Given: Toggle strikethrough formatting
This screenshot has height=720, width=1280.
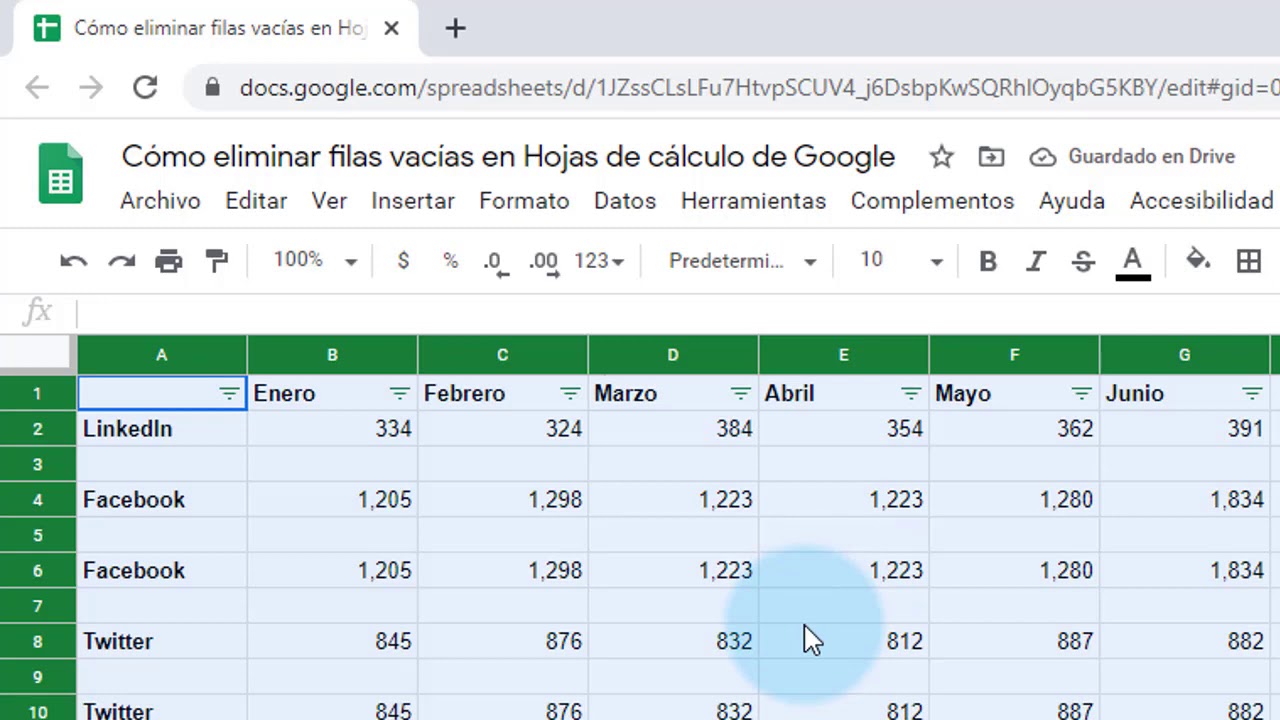Looking at the screenshot, I should 1083,261.
